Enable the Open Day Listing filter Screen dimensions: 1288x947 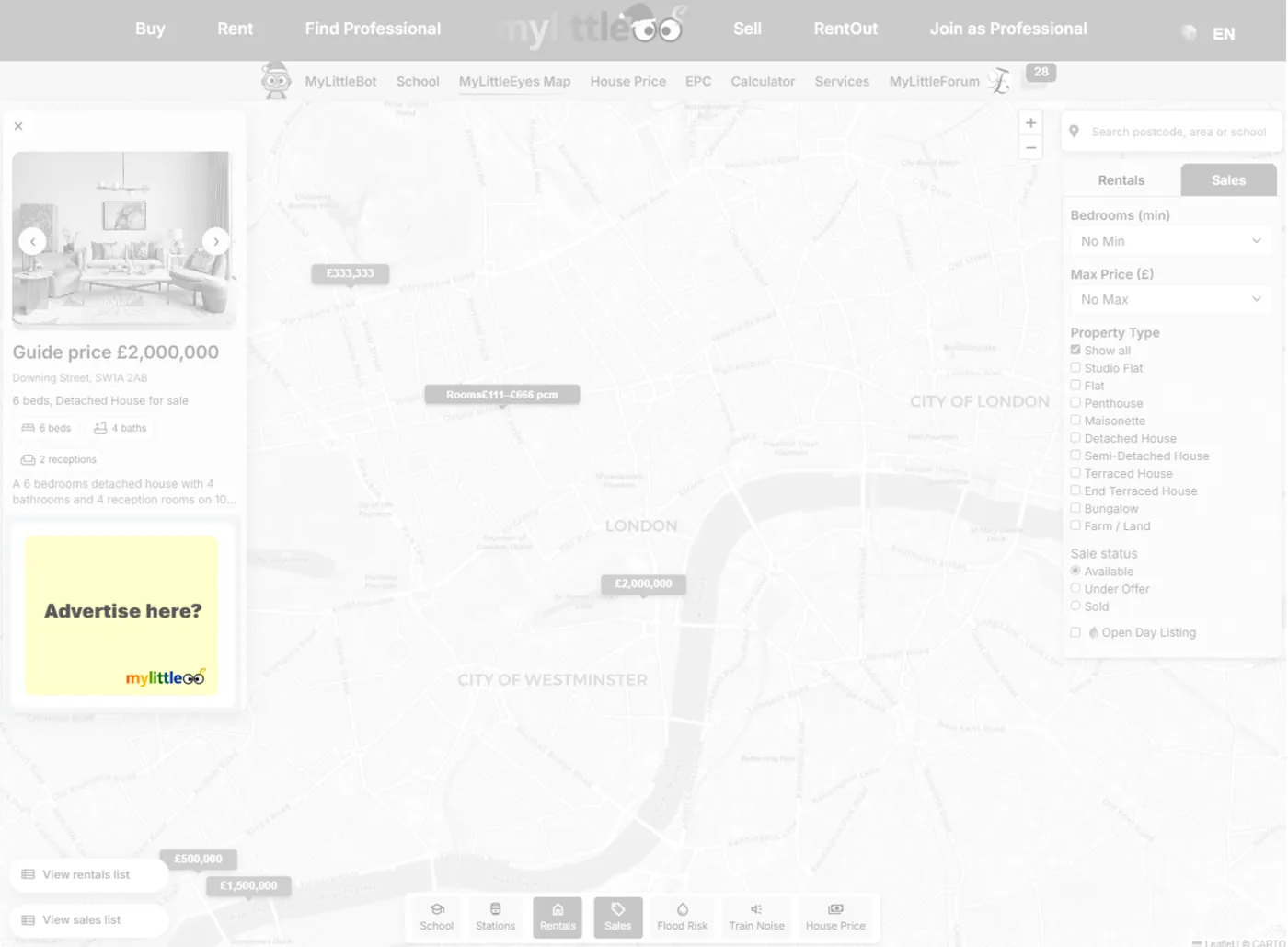pos(1075,632)
